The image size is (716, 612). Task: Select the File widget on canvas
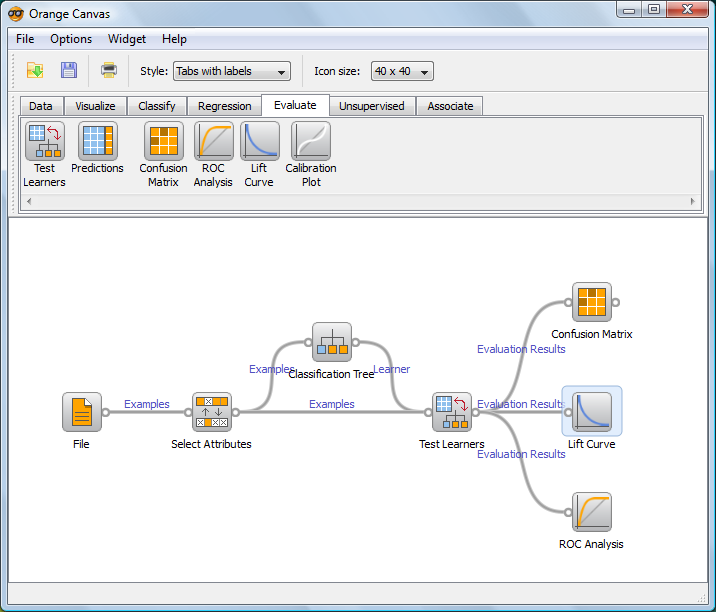tap(82, 412)
